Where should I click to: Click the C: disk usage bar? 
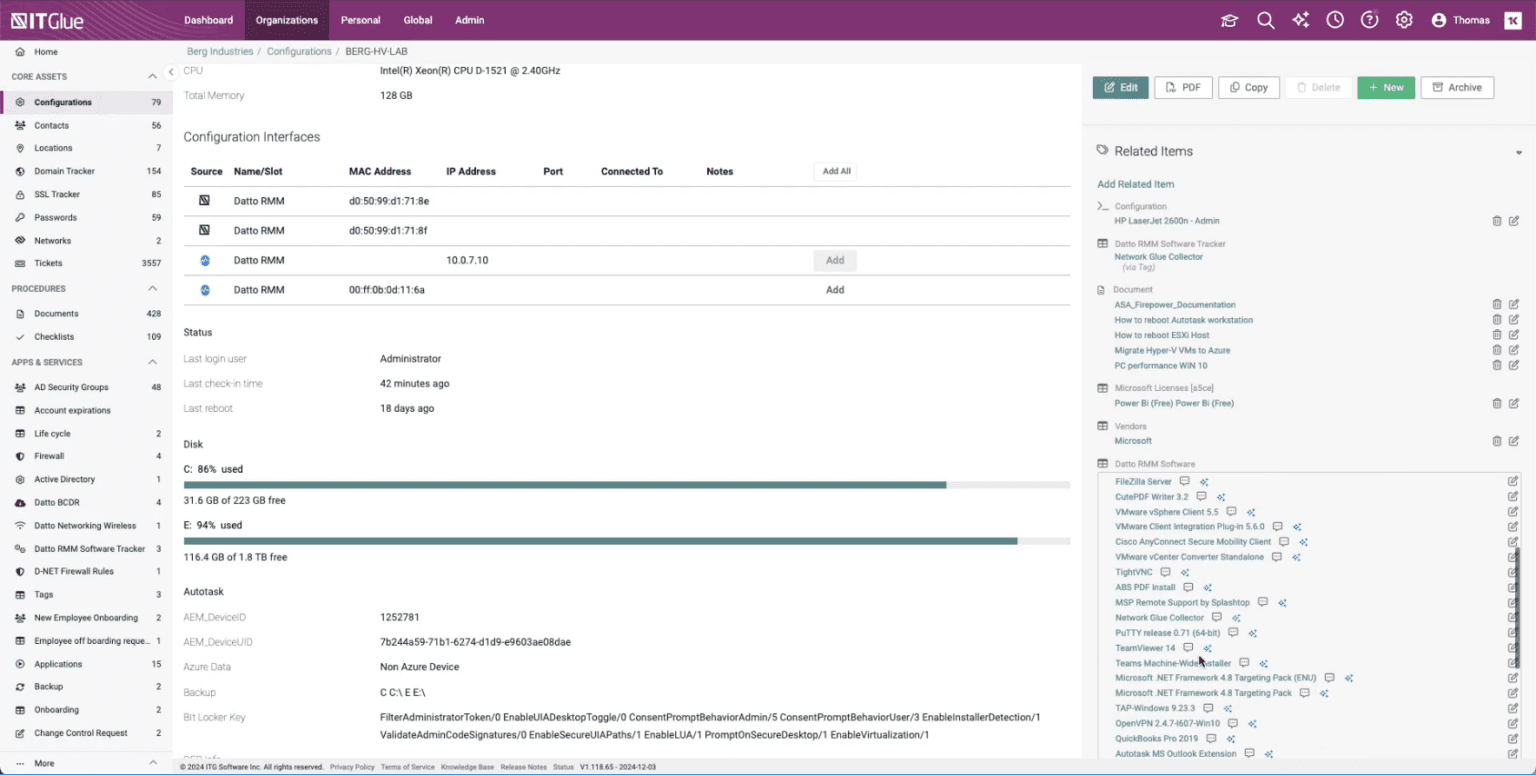pyautogui.click(x=627, y=485)
